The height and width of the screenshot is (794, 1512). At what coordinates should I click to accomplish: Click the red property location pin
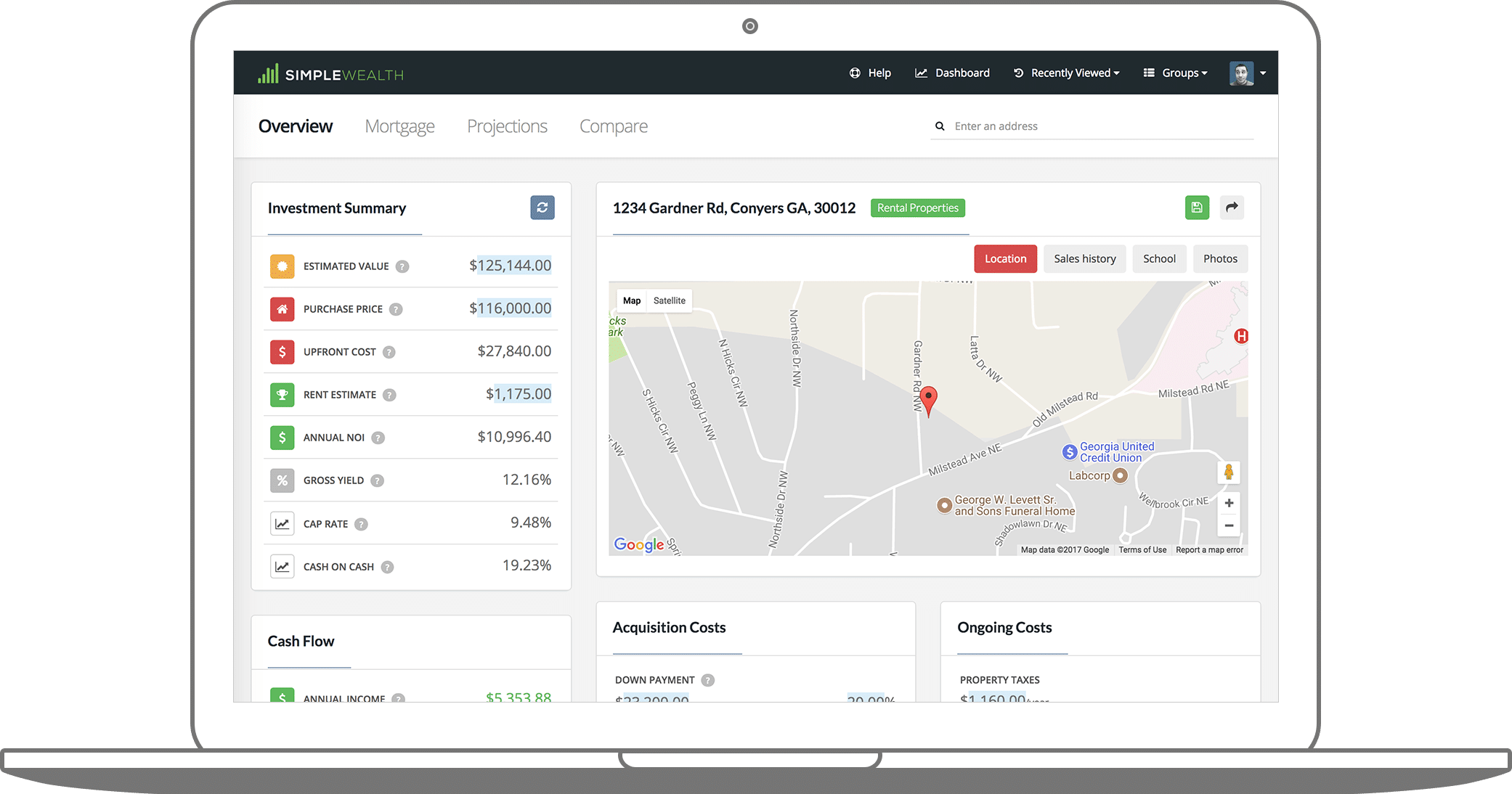click(x=929, y=401)
